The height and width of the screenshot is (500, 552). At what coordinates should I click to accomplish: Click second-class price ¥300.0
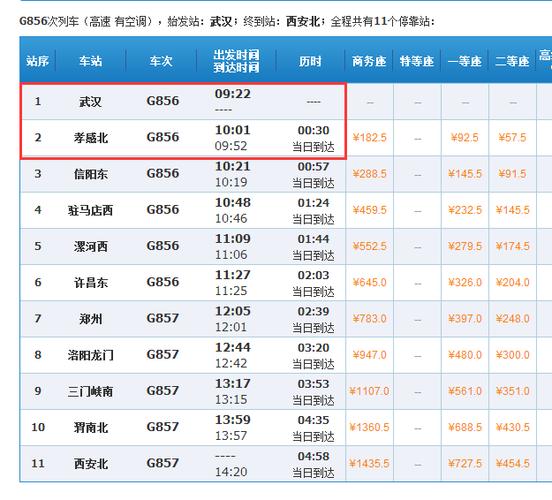tap(512, 355)
